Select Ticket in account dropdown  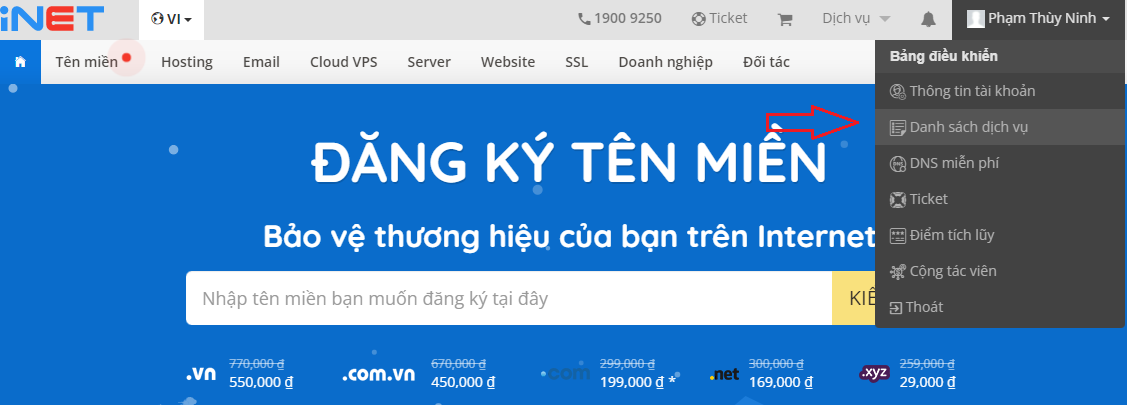click(x=999, y=199)
